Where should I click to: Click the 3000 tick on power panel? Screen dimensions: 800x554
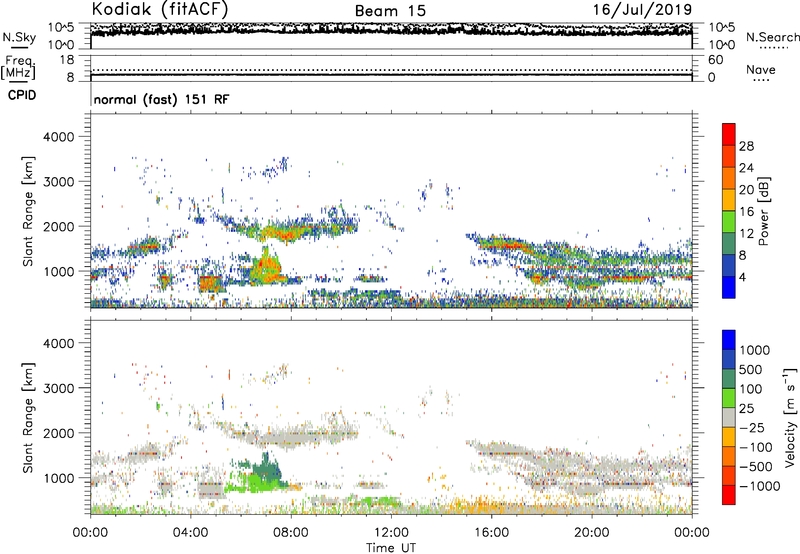click(59, 182)
